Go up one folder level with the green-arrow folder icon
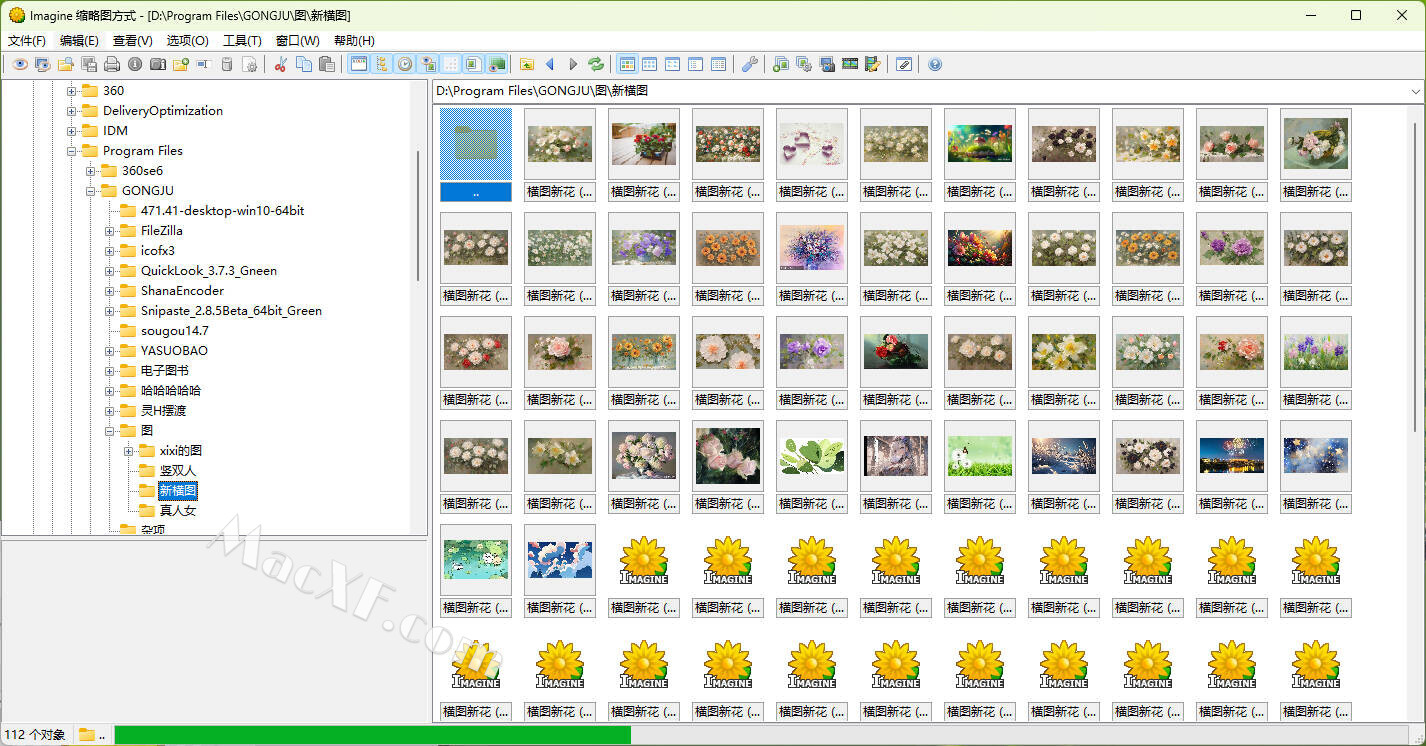 (527, 64)
